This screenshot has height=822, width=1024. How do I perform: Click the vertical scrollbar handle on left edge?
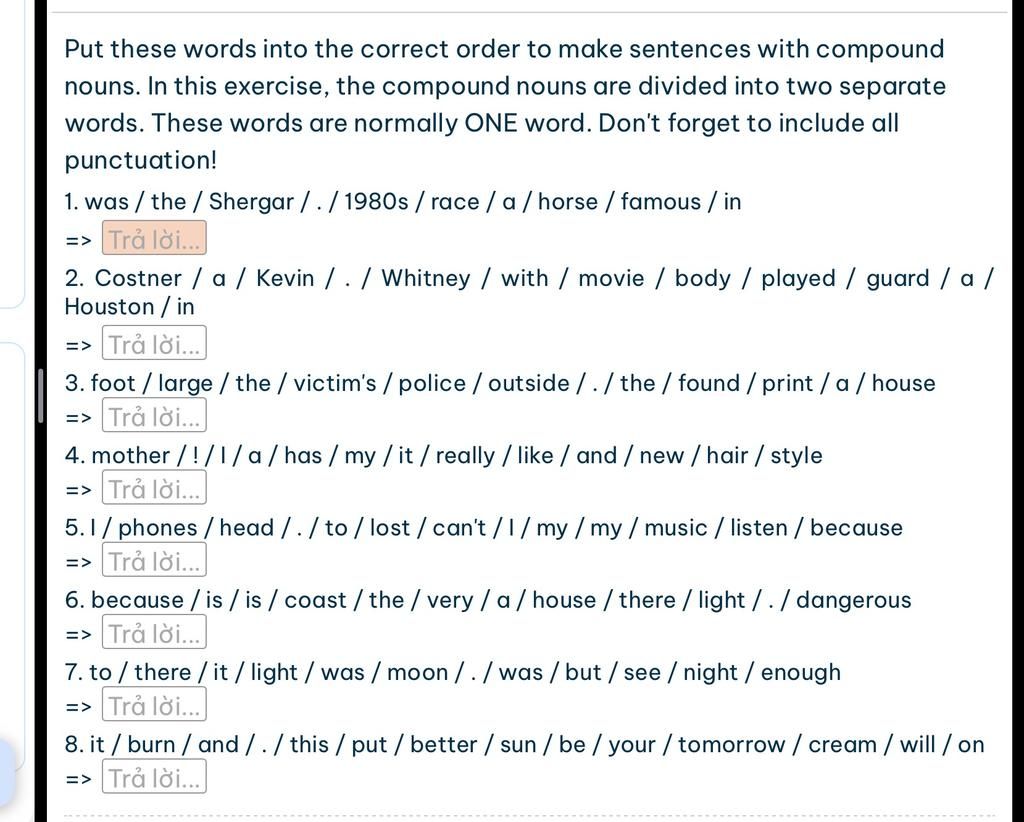40,395
